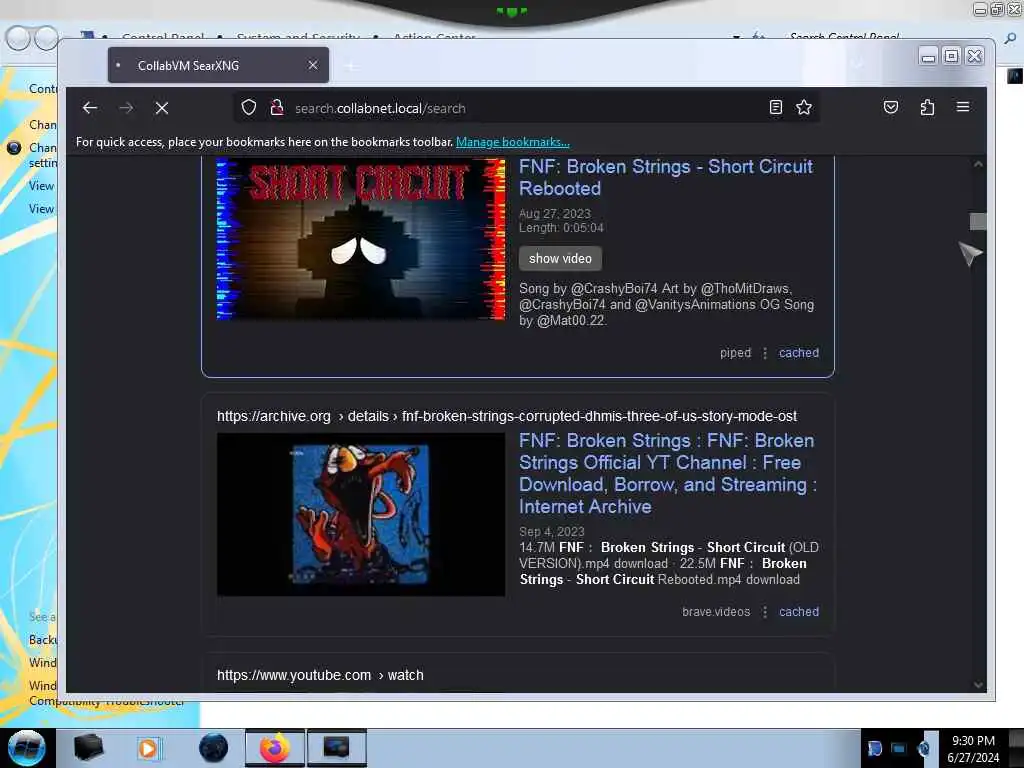Image resolution: width=1024 pixels, height=768 pixels.
Task: Open the Manage bookmarks link
Action: point(513,142)
